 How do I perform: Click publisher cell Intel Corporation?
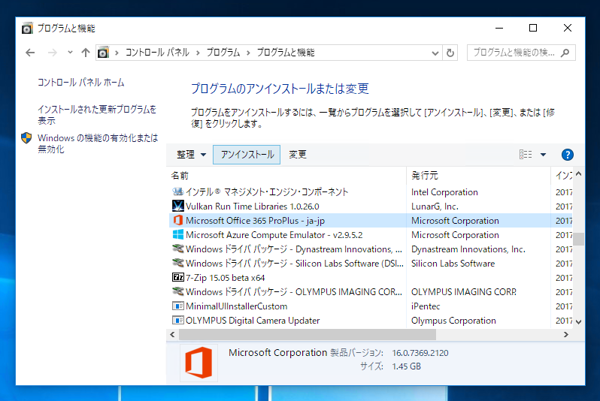click(445, 192)
